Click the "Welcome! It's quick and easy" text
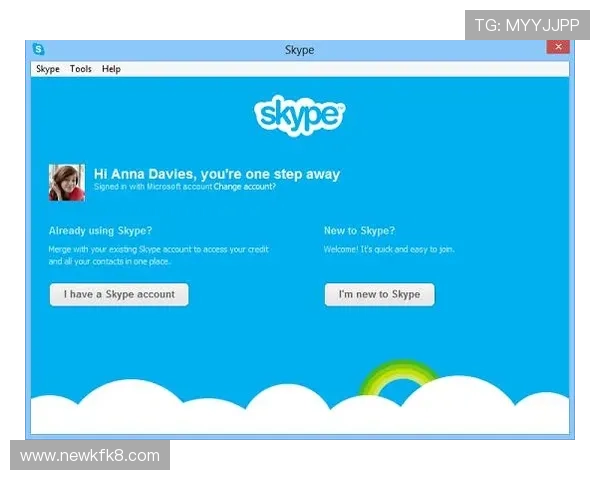The height and width of the screenshot is (480, 600). point(388,248)
